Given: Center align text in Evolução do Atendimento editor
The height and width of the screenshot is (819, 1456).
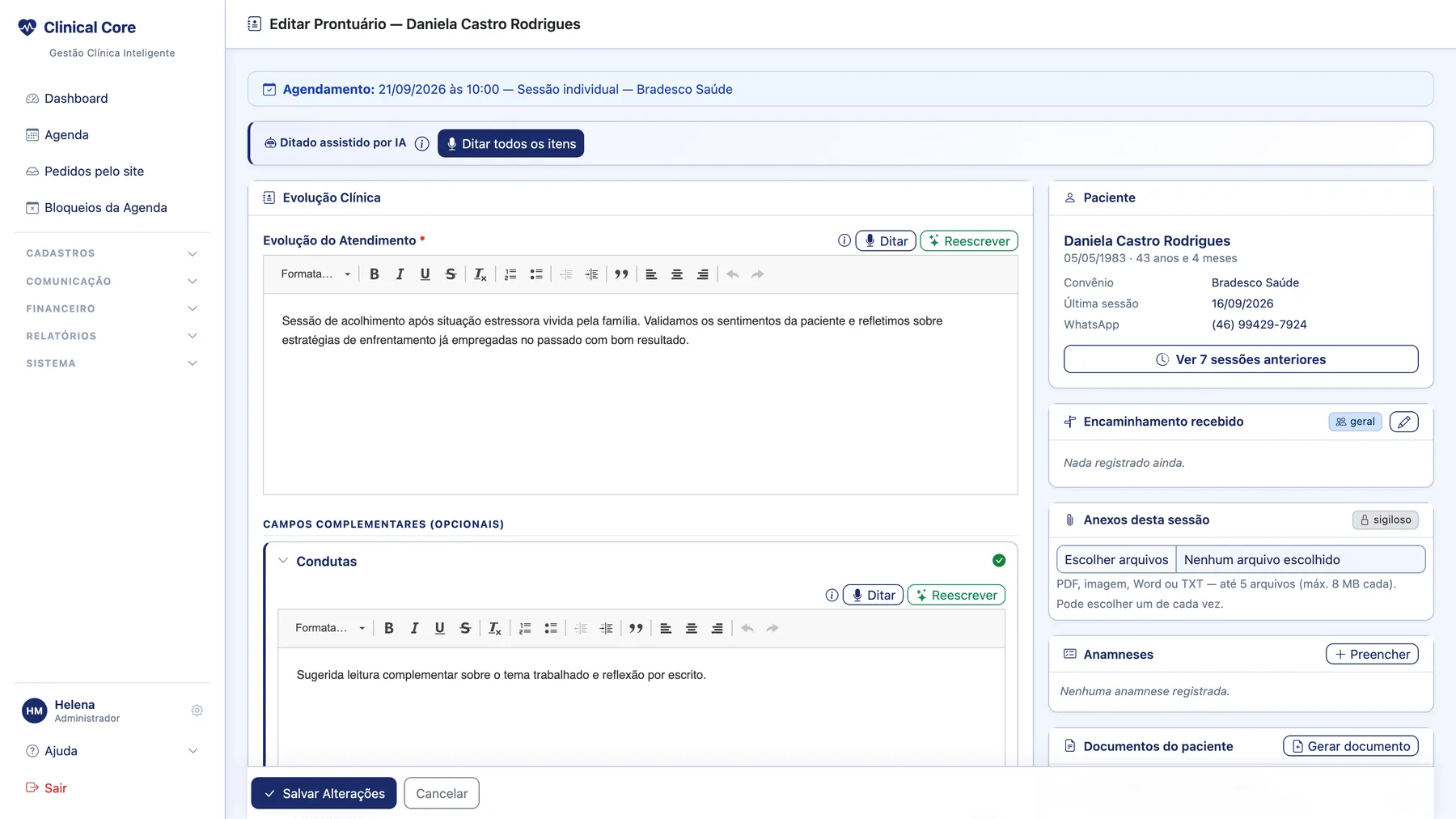Looking at the screenshot, I should coord(677,274).
